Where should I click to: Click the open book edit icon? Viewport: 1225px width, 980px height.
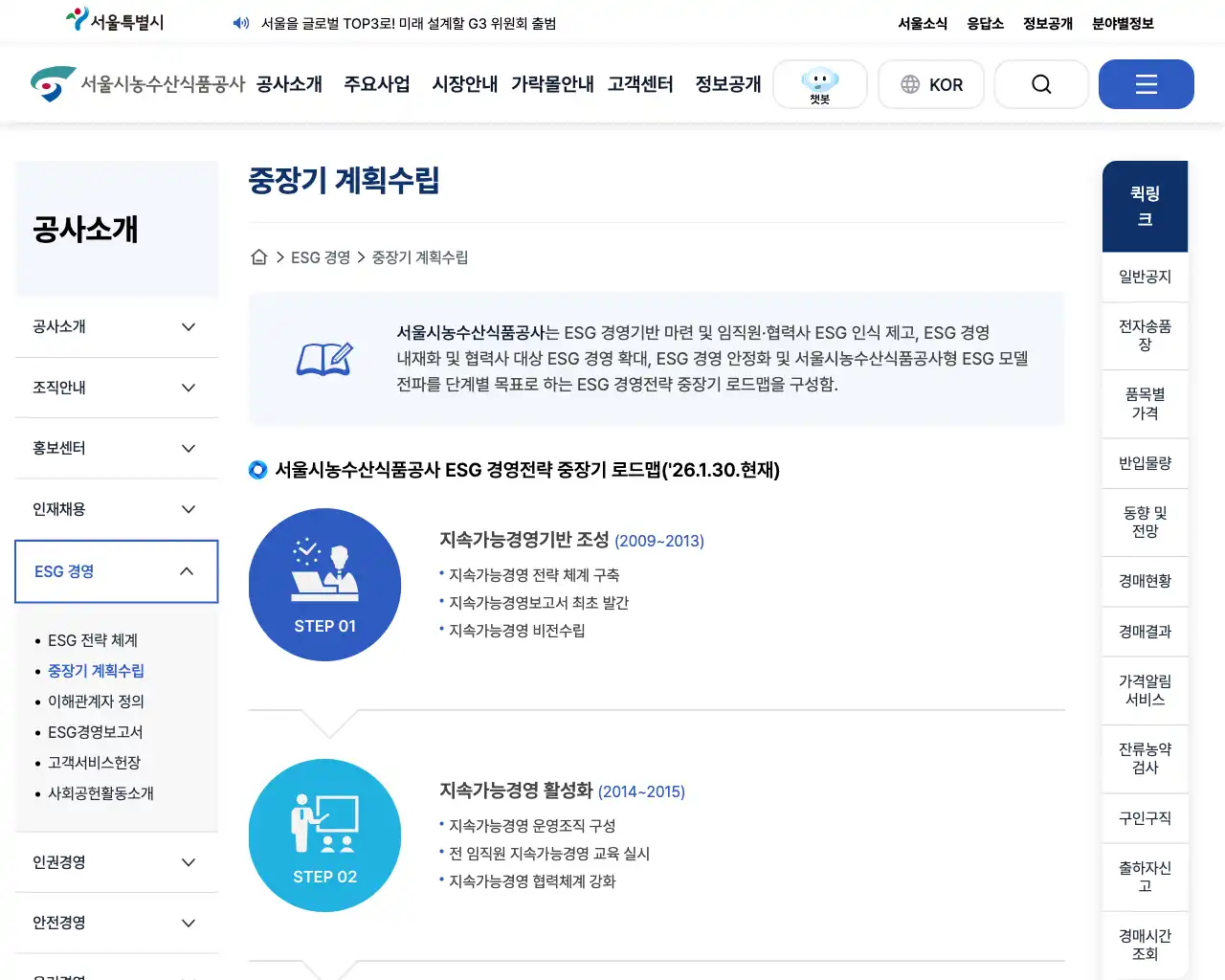[x=324, y=359]
